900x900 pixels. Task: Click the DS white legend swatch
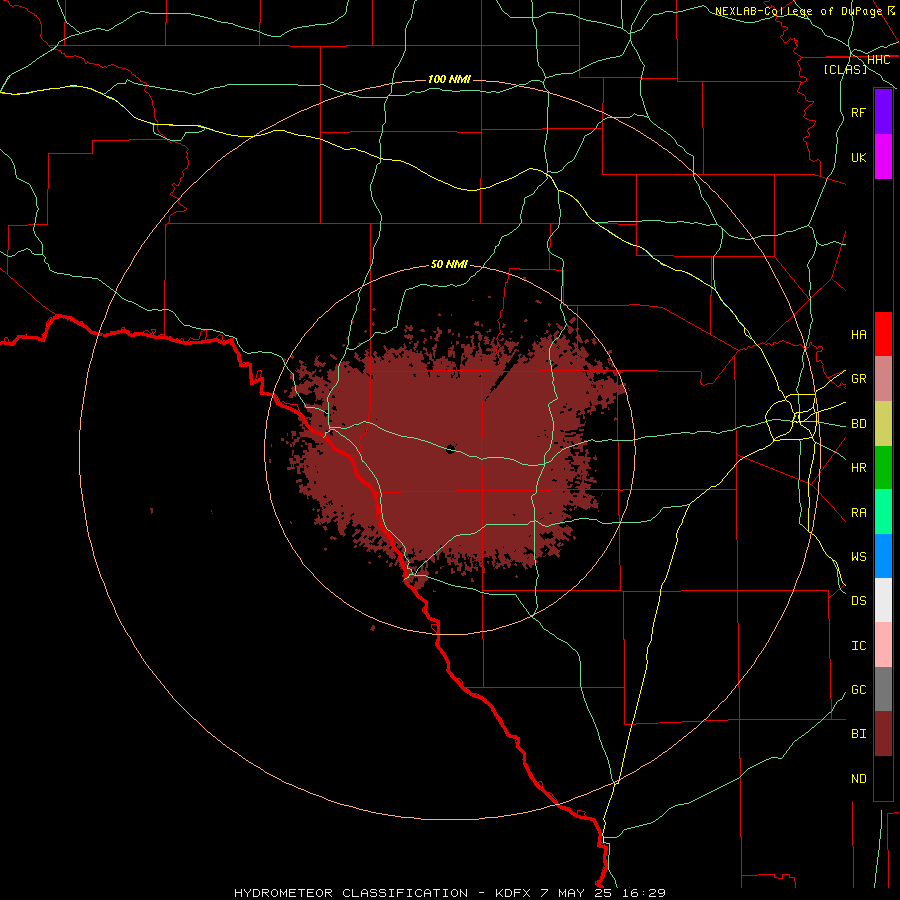[883, 600]
